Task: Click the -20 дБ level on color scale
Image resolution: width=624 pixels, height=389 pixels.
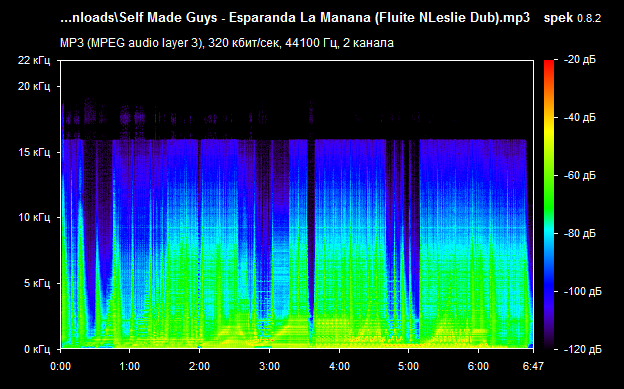Action: pyautogui.click(x=580, y=60)
